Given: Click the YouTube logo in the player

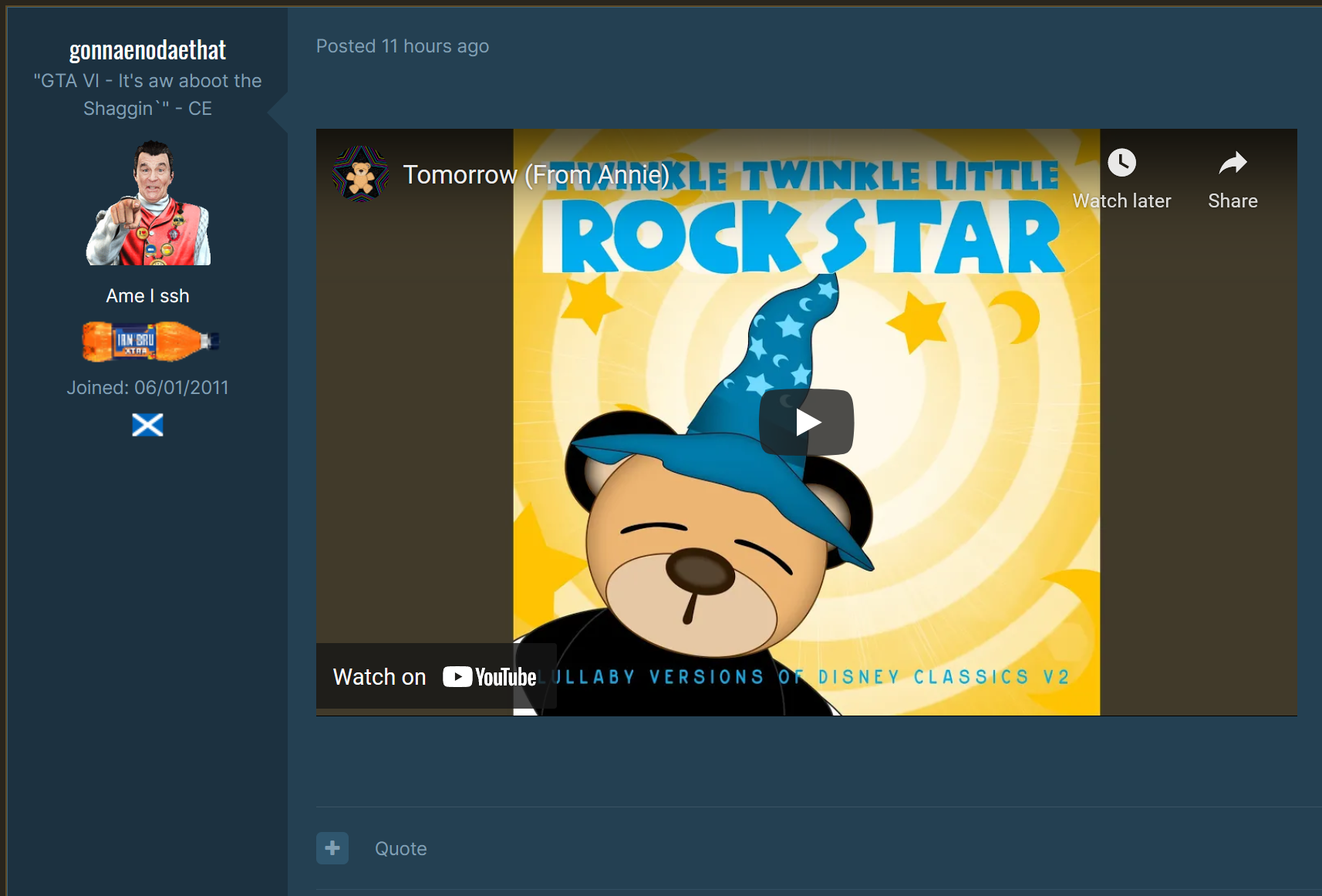Looking at the screenshot, I should click(490, 677).
